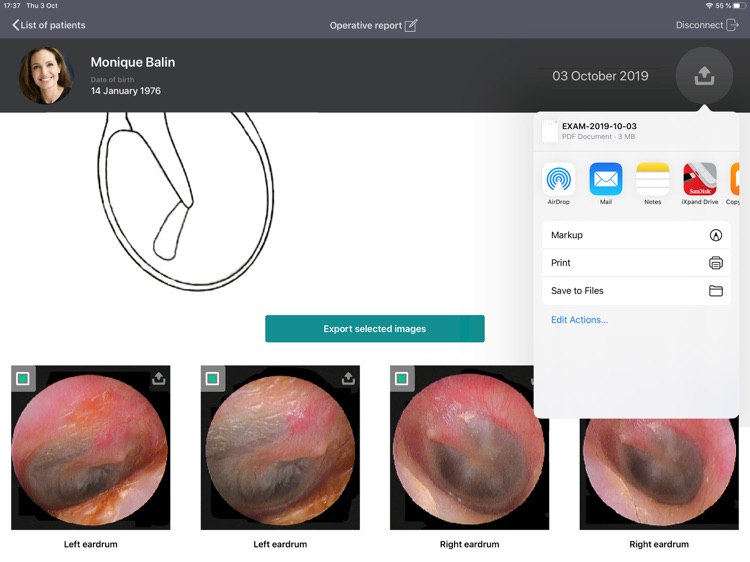Open the PDF in iXpand Drive
This screenshot has width=750, height=562.
[700, 184]
